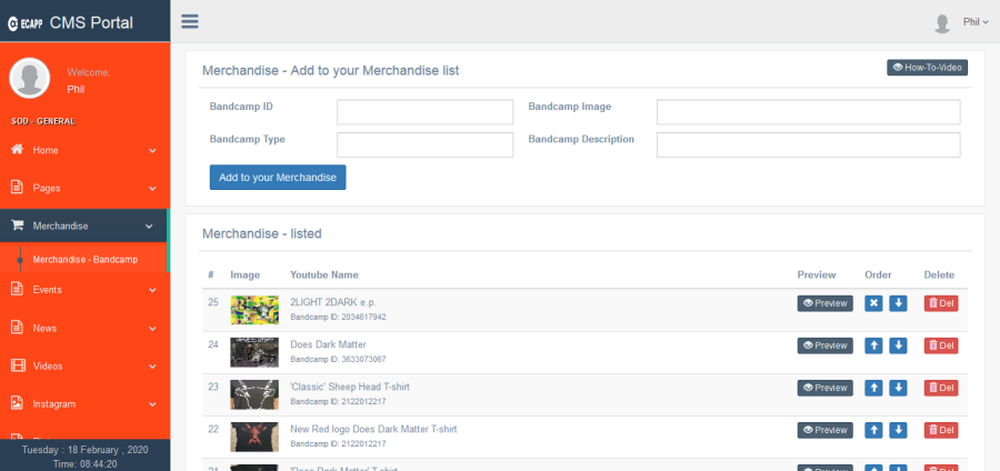Click the CMS Portal title text
The image size is (1000, 471).
coord(91,23)
